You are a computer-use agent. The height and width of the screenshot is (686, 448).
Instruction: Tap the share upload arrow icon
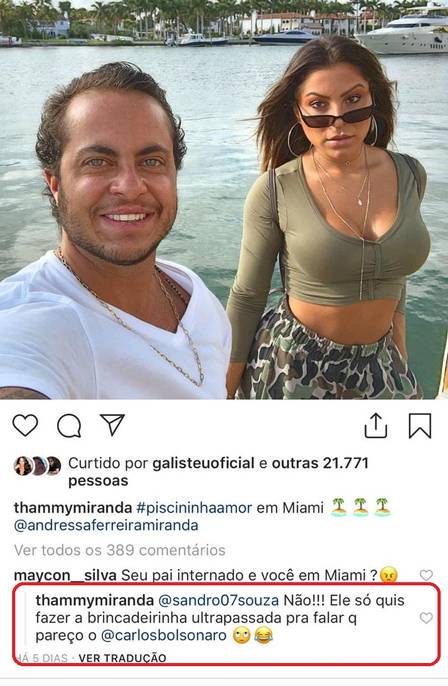click(x=376, y=425)
